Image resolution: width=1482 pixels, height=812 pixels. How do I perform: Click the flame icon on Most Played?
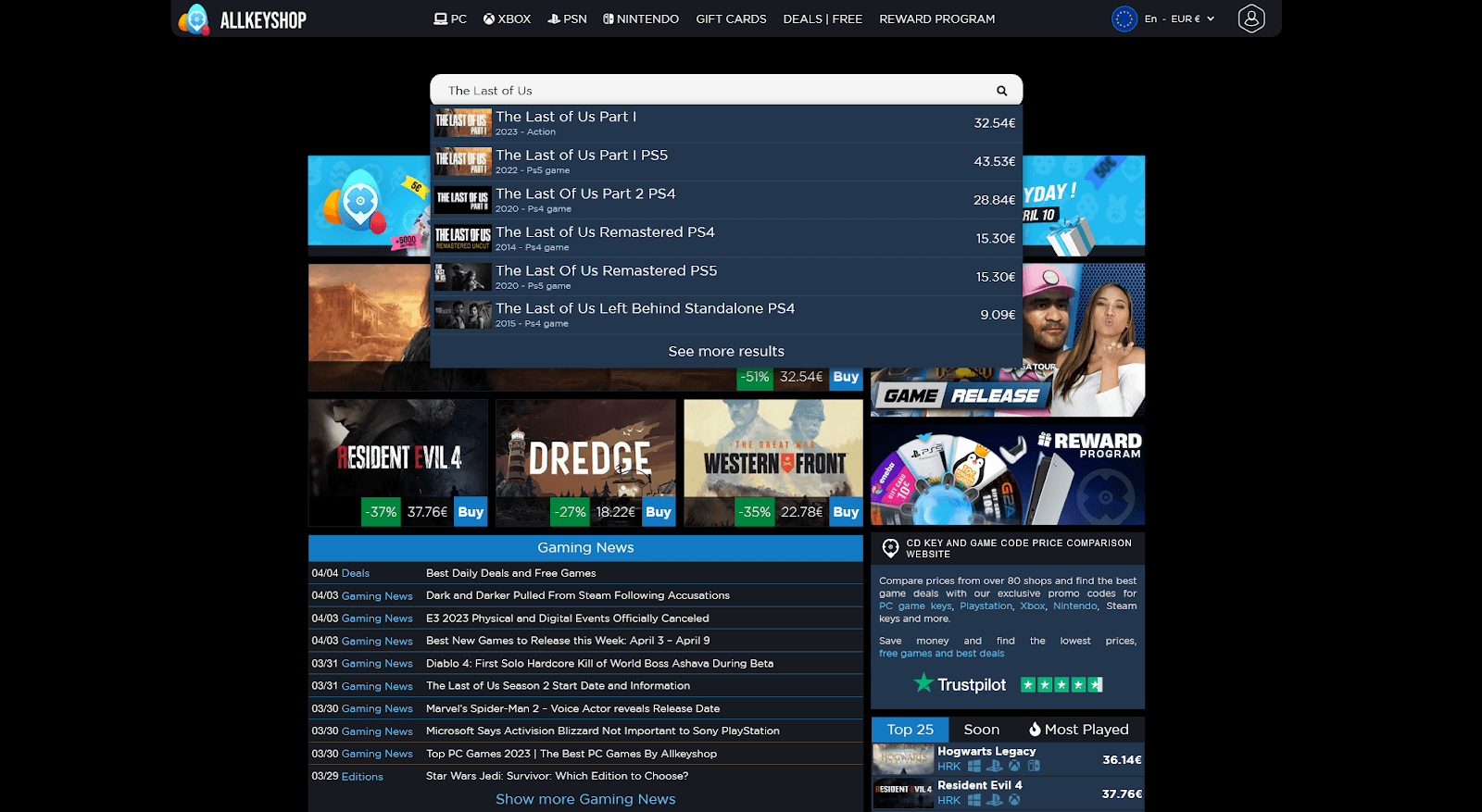pyautogui.click(x=1035, y=730)
